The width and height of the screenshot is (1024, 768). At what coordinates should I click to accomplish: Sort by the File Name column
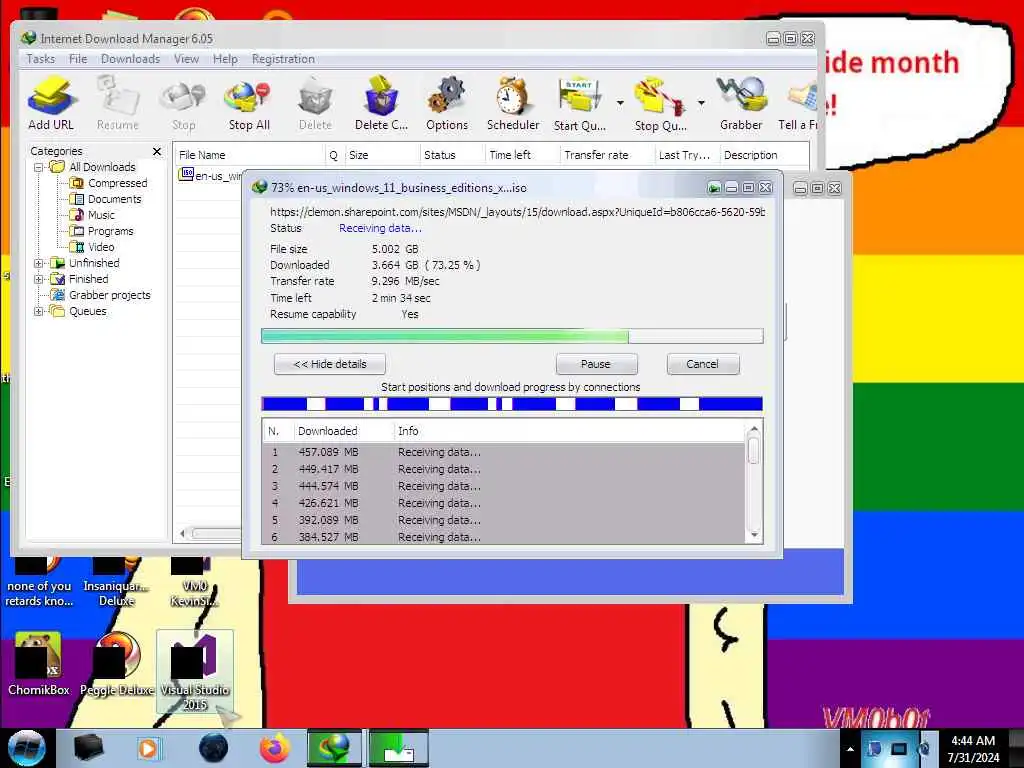click(x=249, y=155)
